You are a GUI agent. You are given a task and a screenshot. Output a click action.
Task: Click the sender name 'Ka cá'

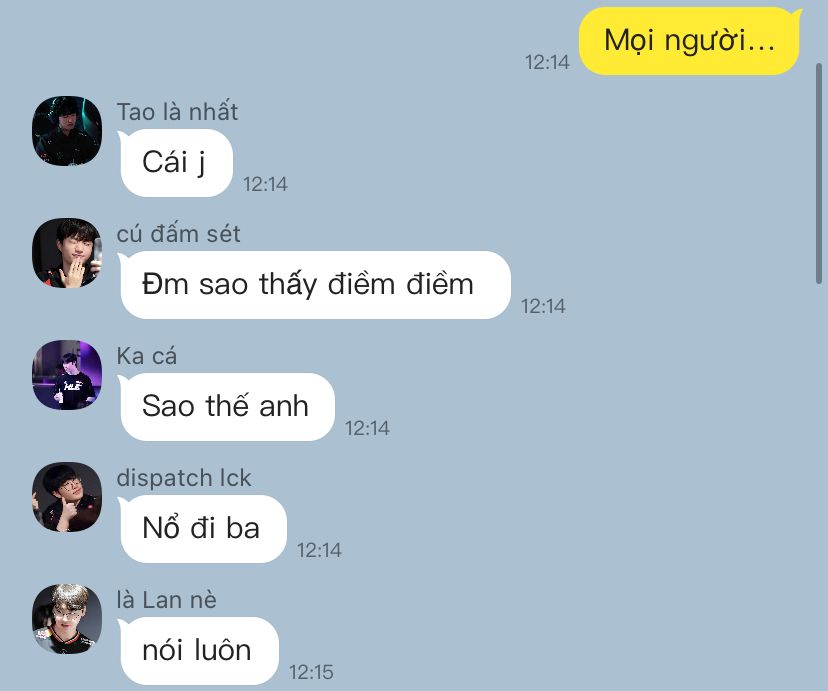(147, 356)
